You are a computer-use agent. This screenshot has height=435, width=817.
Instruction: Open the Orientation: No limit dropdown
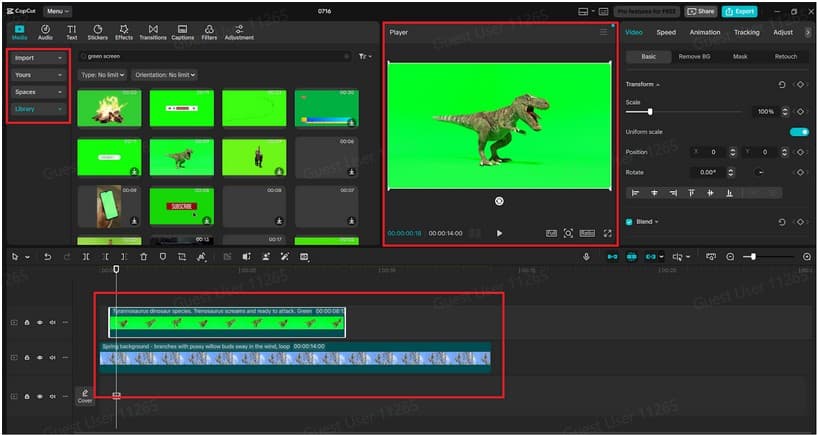tap(164, 75)
